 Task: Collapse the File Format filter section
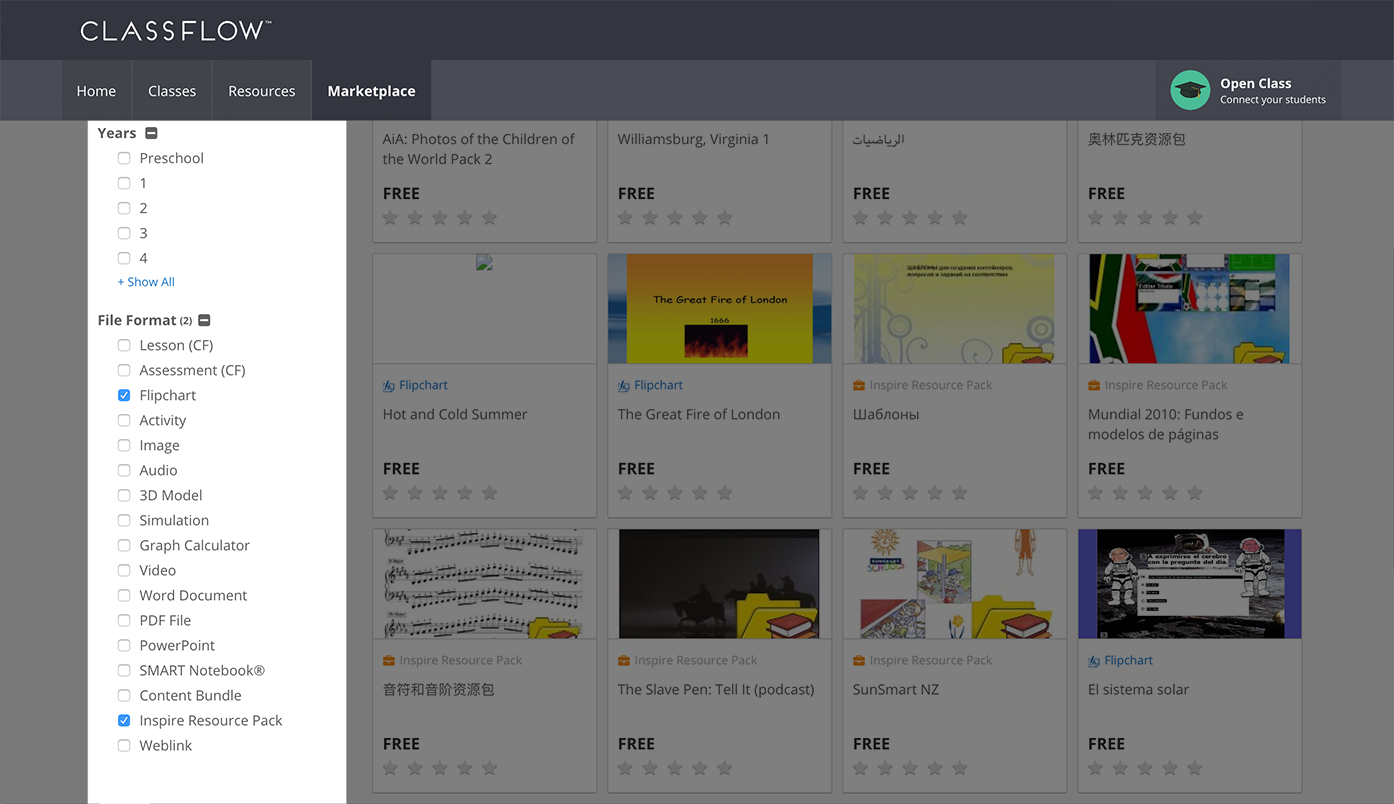pos(204,319)
